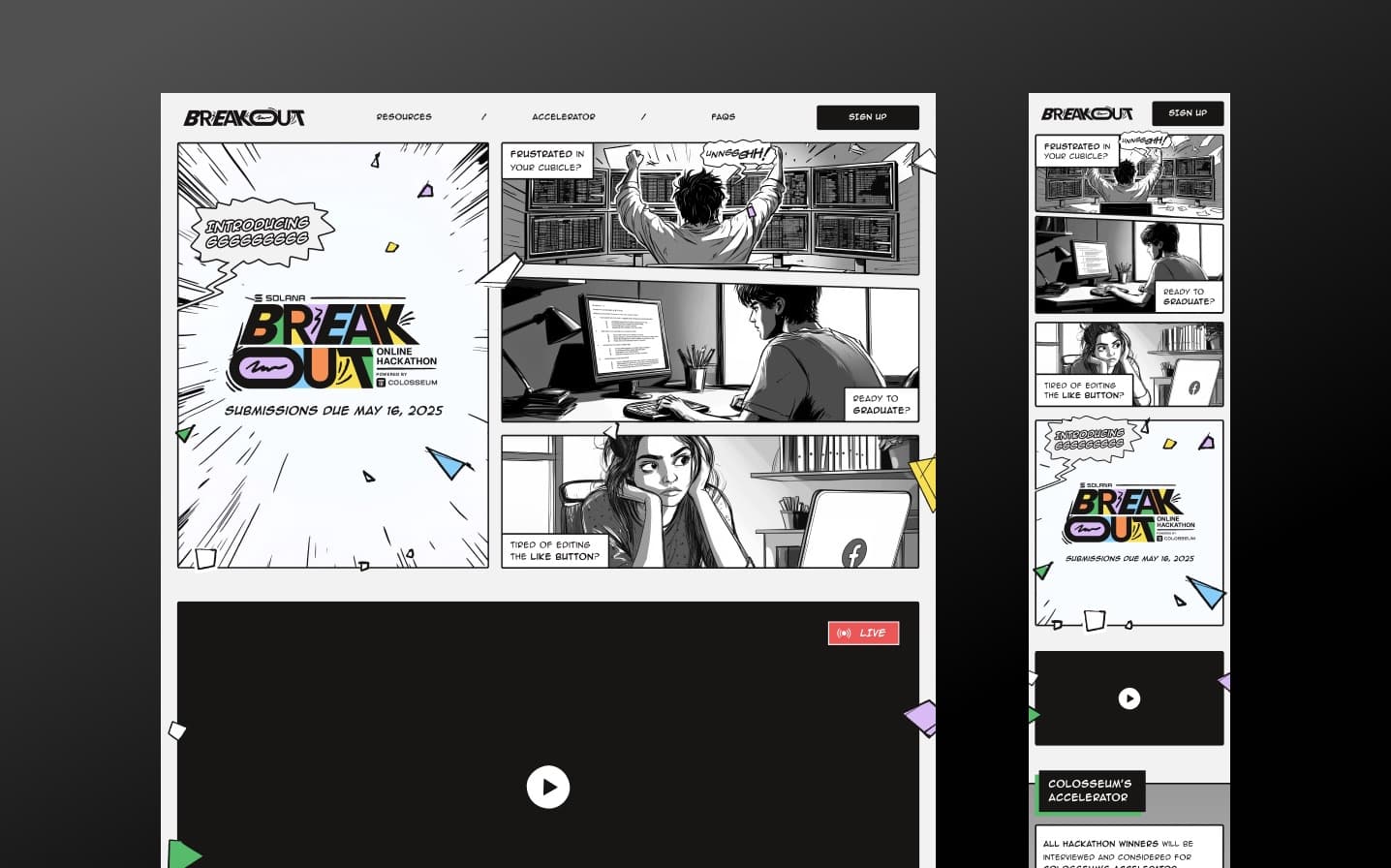Click the Facebook logo on desktop laptop panel

point(853,554)
